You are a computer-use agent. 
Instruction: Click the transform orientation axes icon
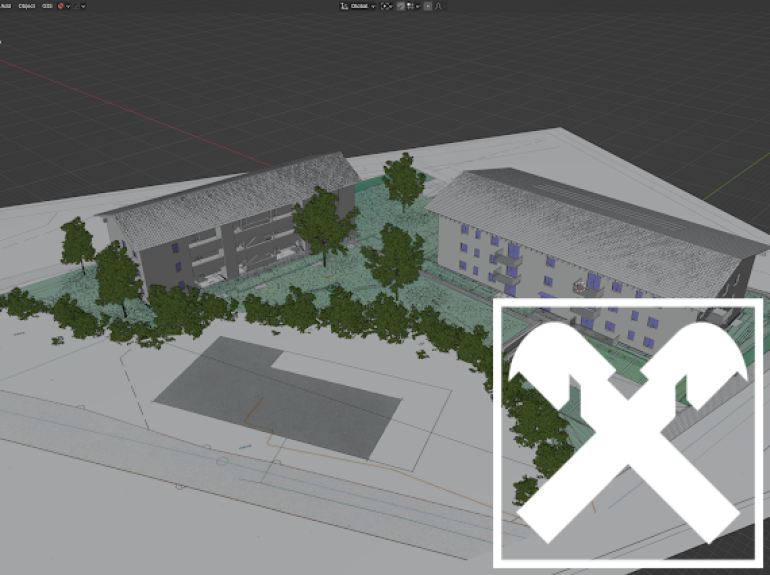344,5
